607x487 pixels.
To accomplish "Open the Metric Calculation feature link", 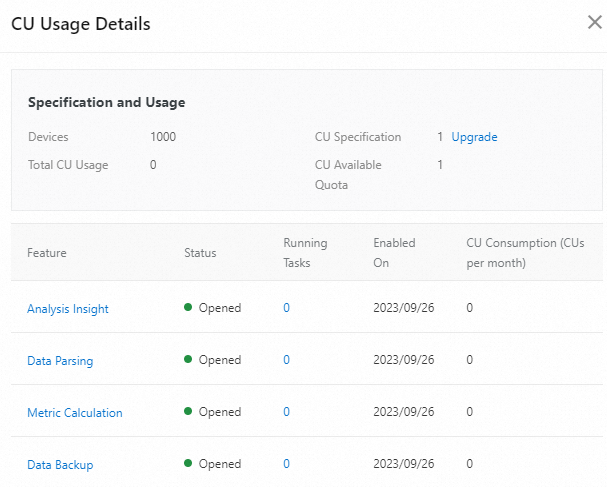I will [75, 413].
